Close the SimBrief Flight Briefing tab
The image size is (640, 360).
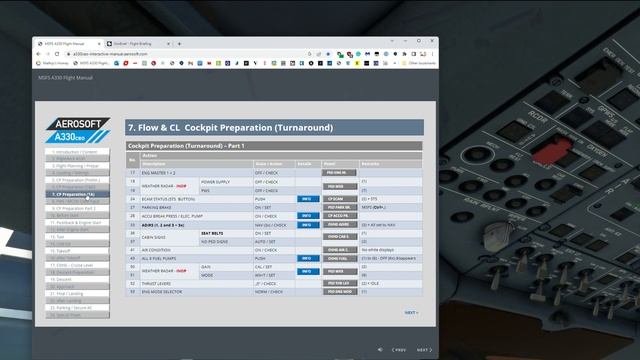tap(168, 44)
